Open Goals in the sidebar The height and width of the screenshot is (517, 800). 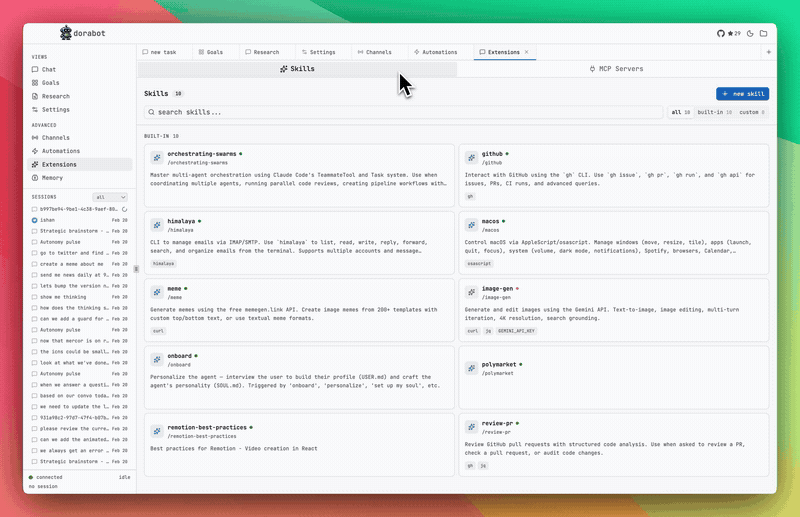(80, 83)
